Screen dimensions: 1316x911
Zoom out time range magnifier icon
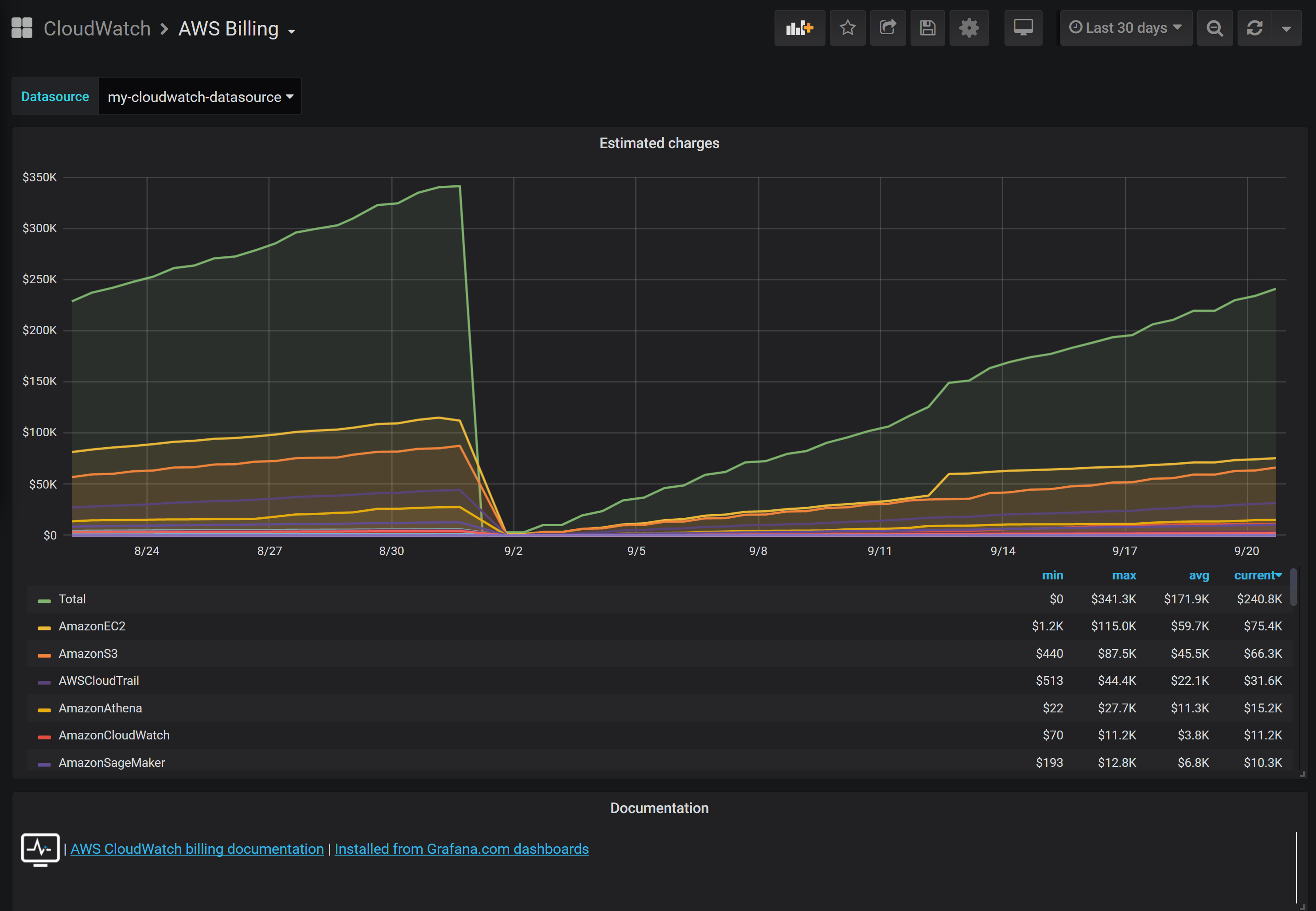[x=1215, y=28]
